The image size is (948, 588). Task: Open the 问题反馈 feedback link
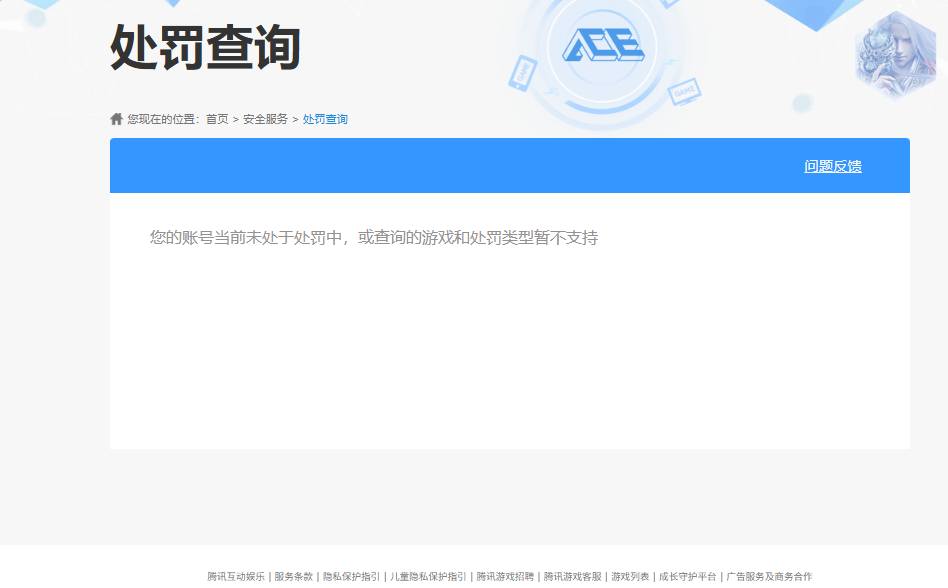[x=834, y=166]
